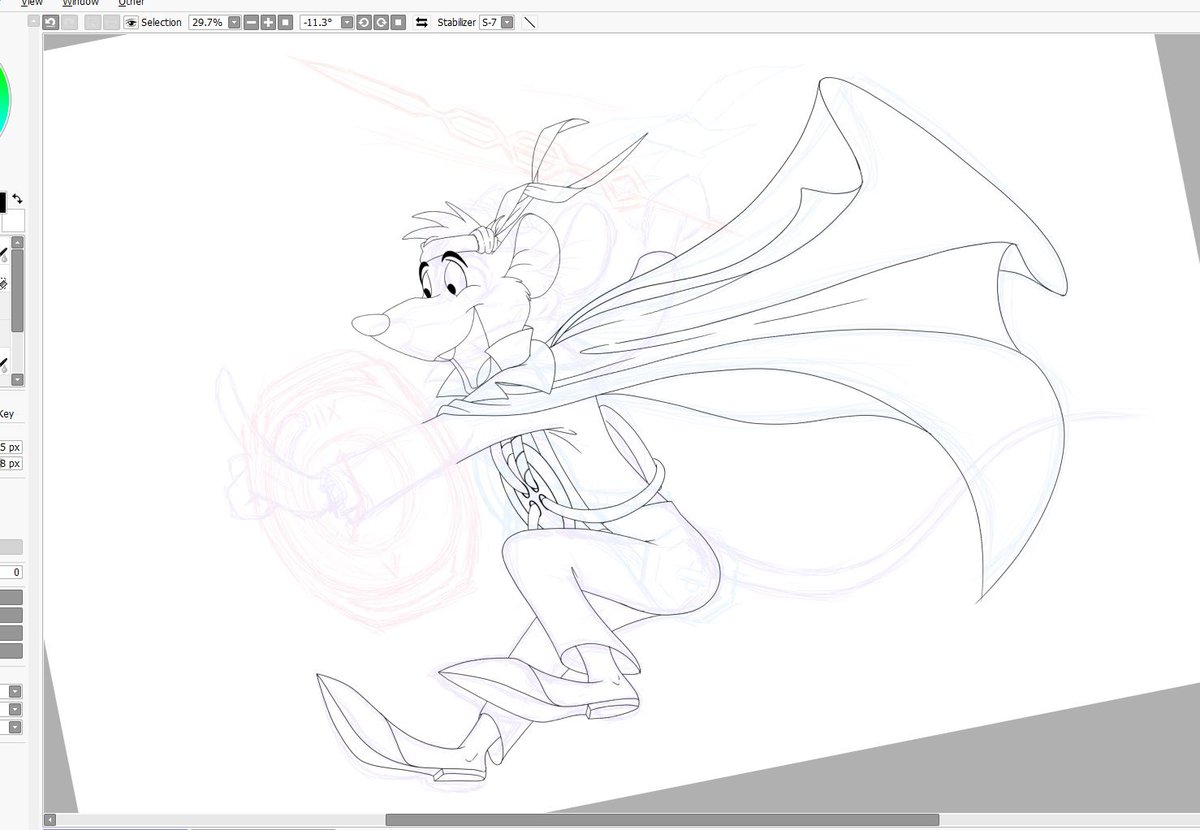Toggle the straight line drawing mode icon
The width and height of the screenshot is (1200, 830).
coord(530,22)
